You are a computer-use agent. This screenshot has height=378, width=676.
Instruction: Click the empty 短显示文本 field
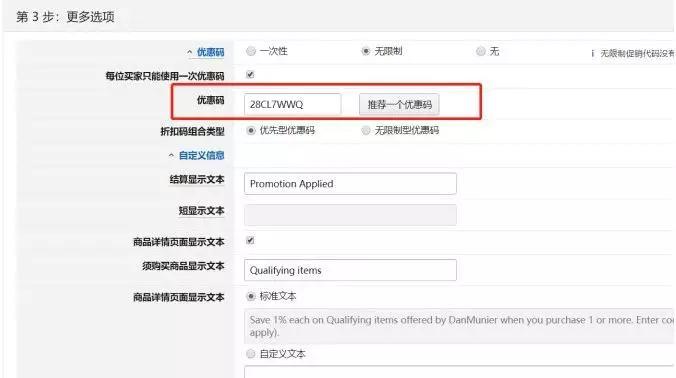click(350, 215)
